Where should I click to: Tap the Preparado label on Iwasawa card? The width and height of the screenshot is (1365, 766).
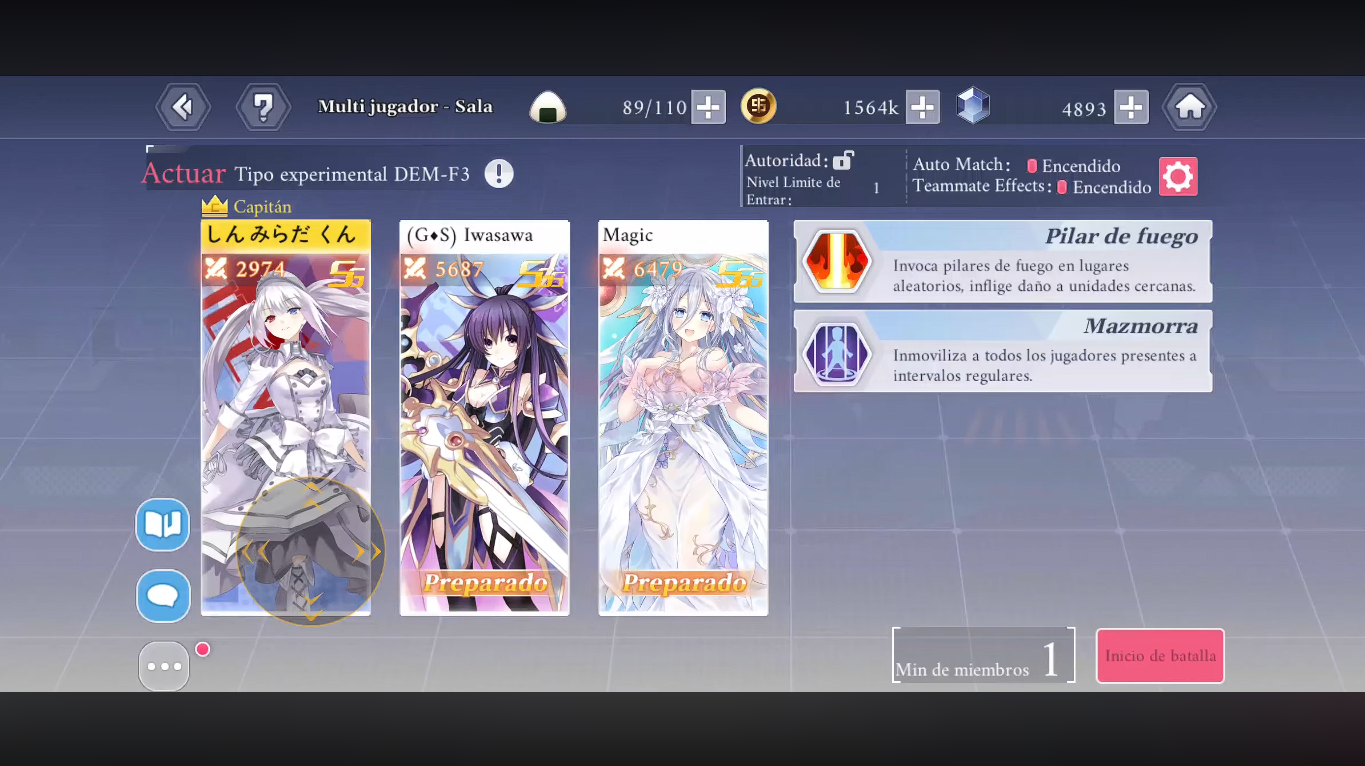[x=486, y=583]
